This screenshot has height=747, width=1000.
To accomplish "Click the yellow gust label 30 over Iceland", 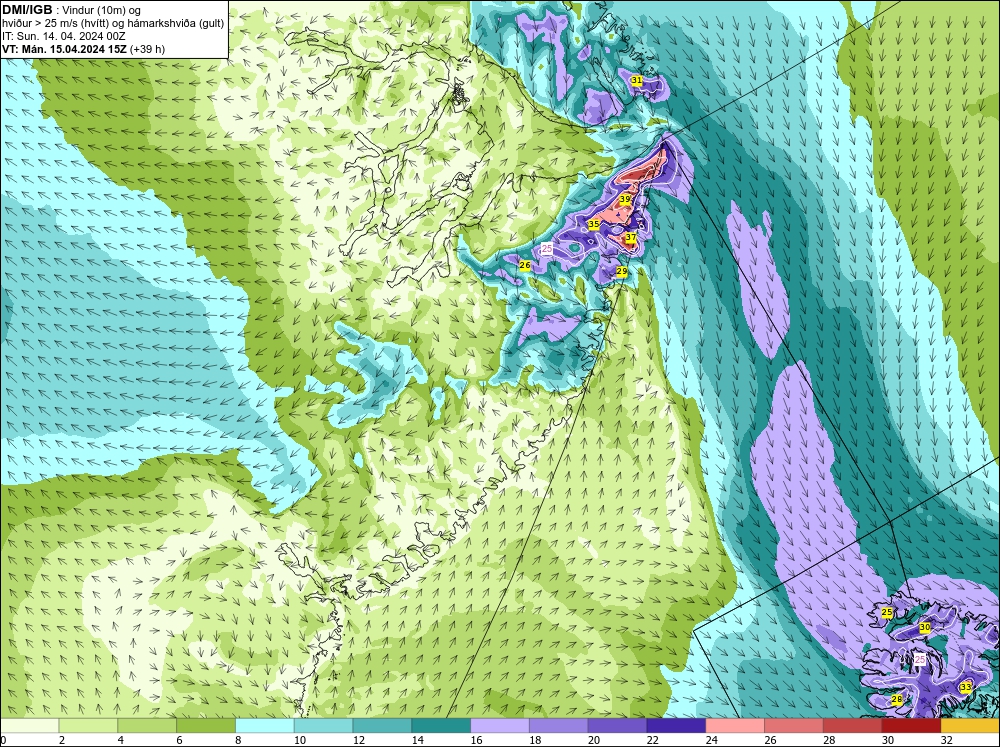I will [x=925, y=628].
